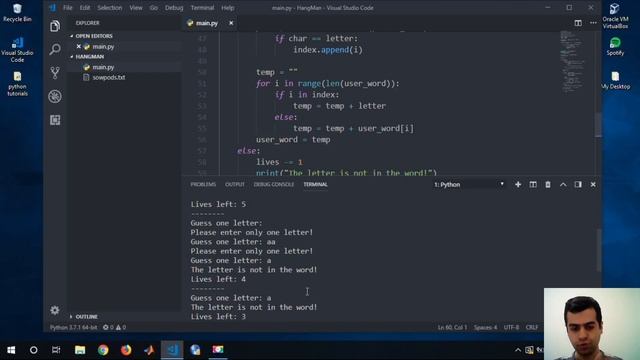The height and width of the screenshot is (360, 640).
Task: Kill the terminal with trash icon
Action: tap(548, 184)
